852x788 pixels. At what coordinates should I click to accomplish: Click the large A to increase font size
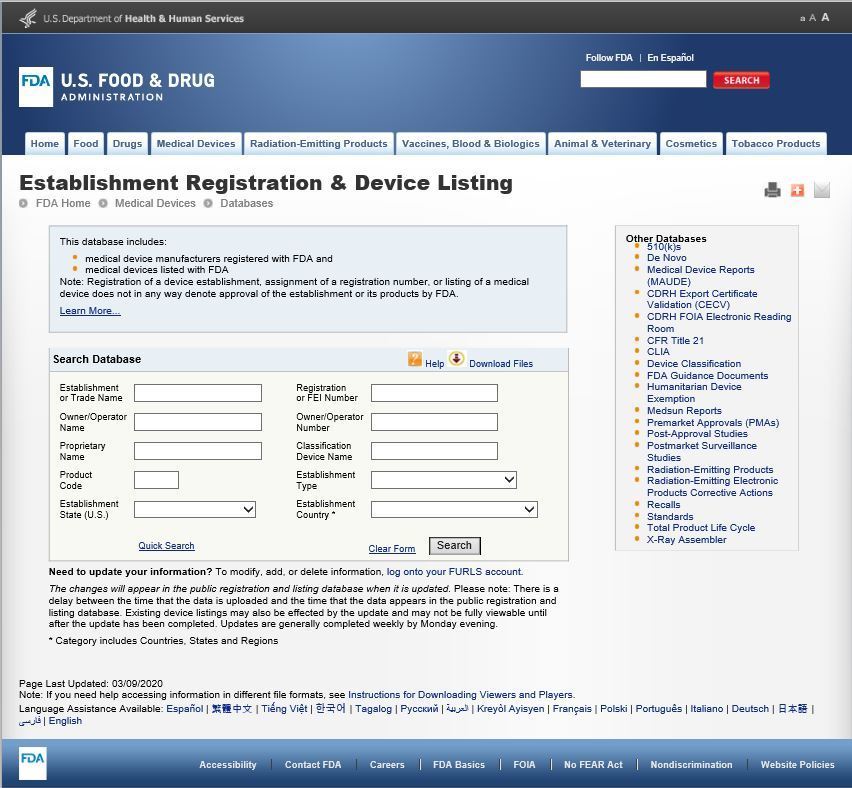coord(823,17)
